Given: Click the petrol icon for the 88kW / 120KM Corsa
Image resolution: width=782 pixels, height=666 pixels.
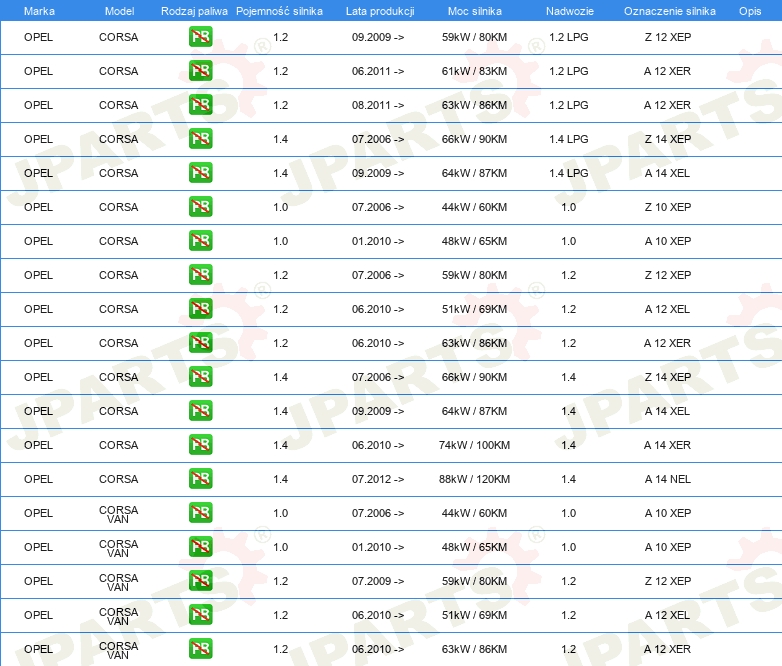Looking at the screenshot, I should 200,479.
